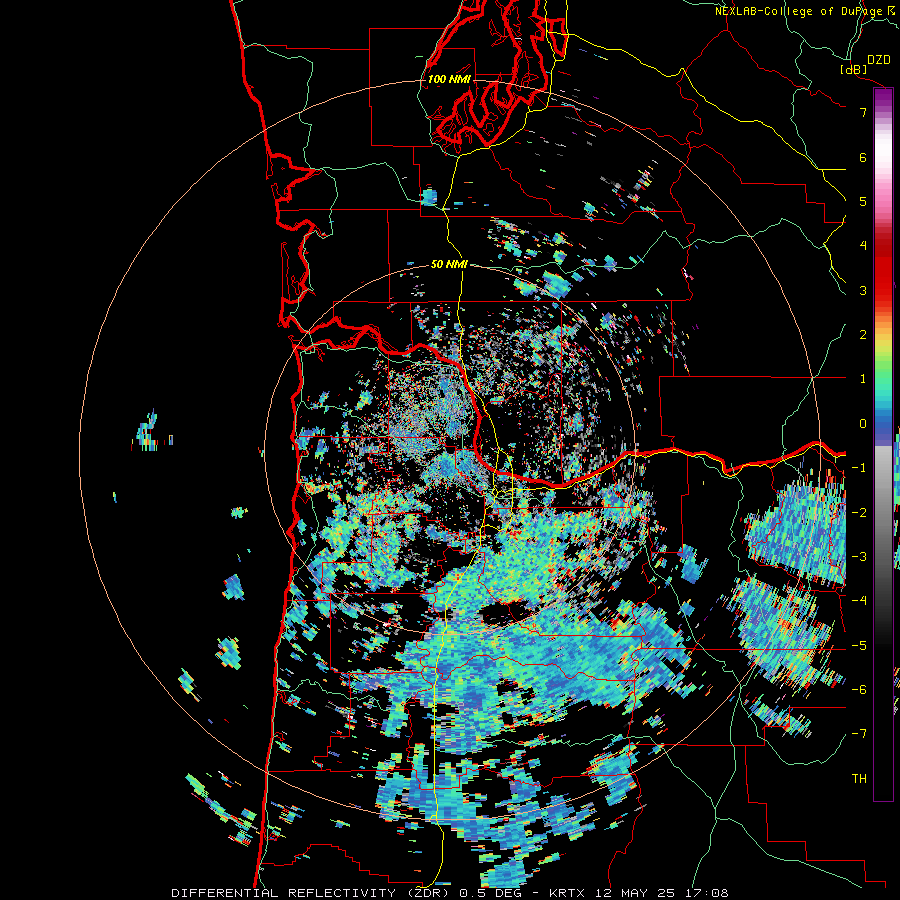Click the -7 value on the color scale
Viewport: 900px width, 900px height.
pyautogui.click(x=859, y=734)
